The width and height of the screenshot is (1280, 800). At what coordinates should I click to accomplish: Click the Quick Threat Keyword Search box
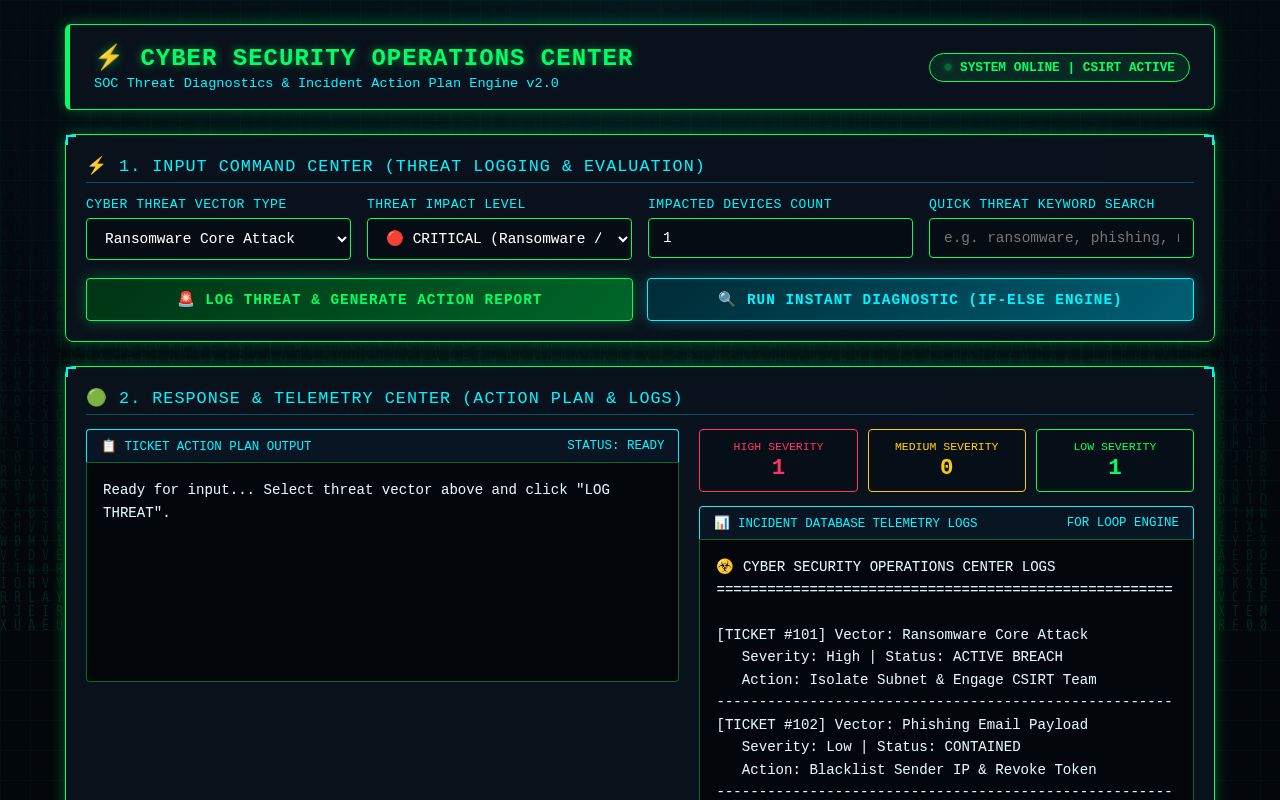pos(1061,238)
